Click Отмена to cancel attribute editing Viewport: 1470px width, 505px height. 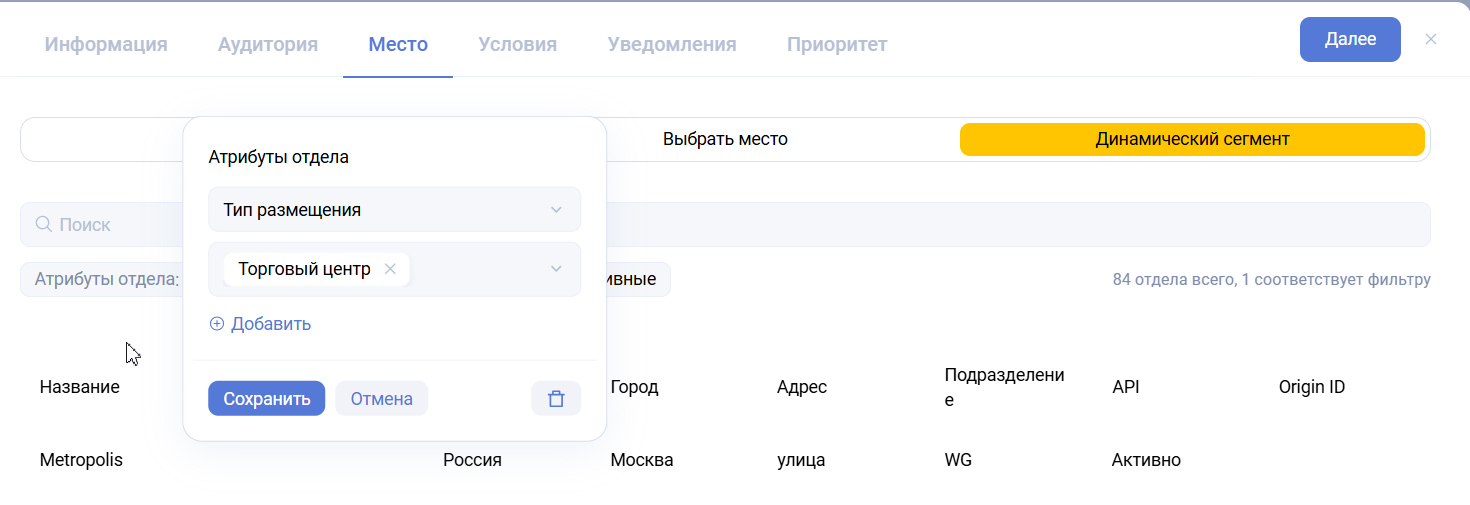(x=381, y=399)
